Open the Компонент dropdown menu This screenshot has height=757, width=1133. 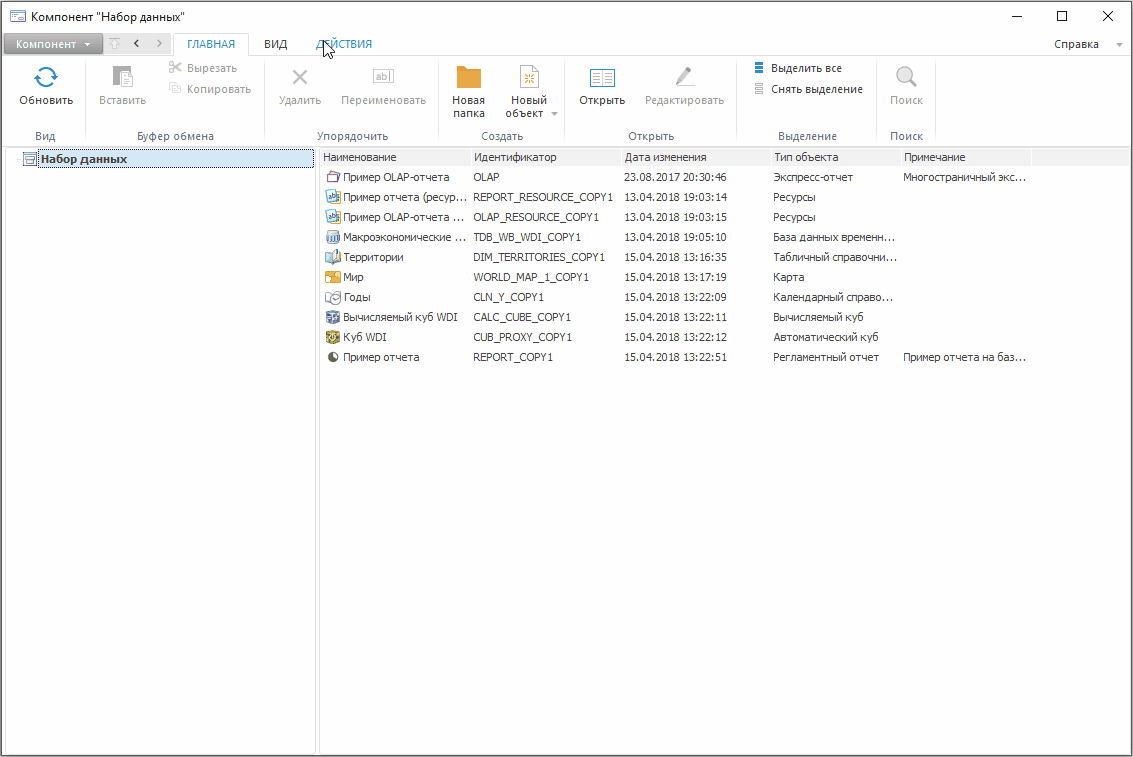(52, 44)
